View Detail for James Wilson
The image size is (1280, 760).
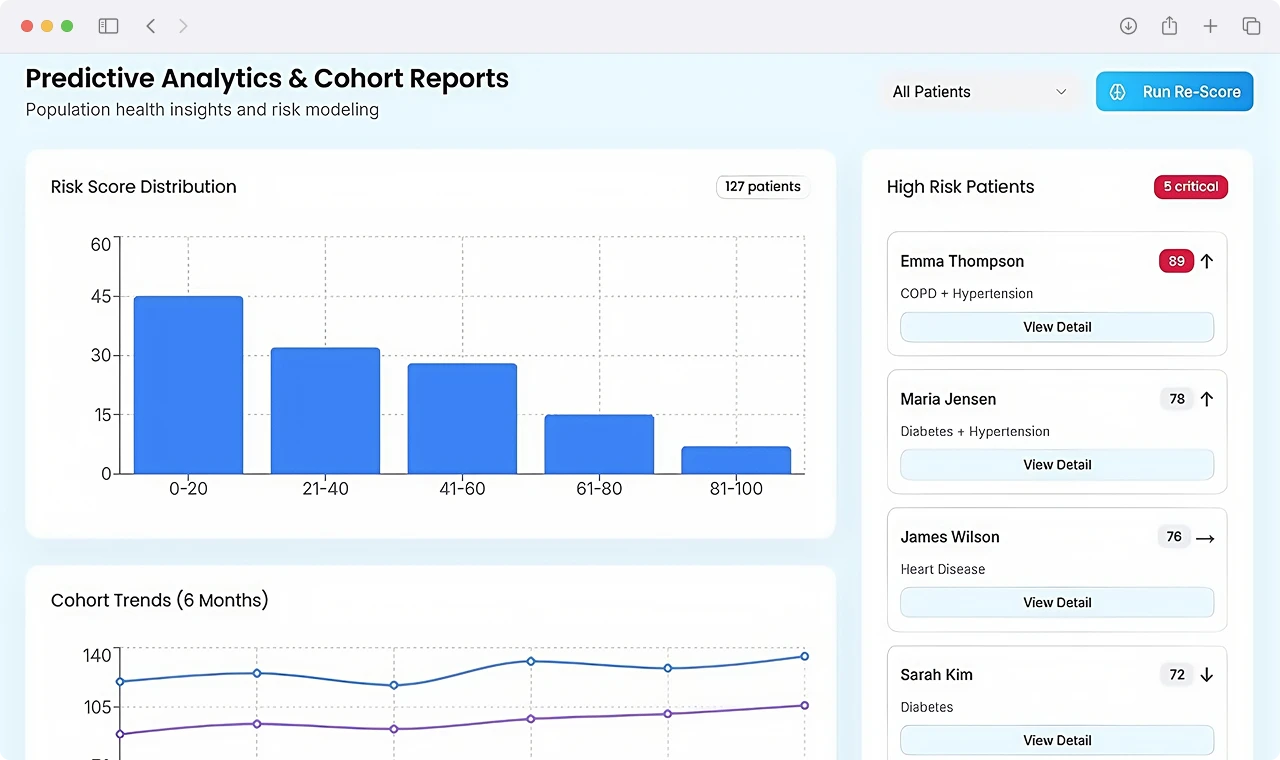(1057, 603)
